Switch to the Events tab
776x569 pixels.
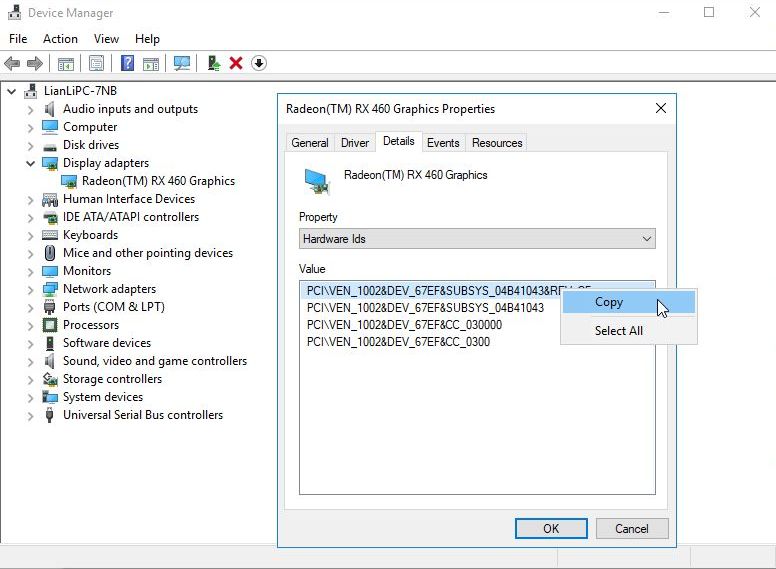pyautogui.click(x=443, y=143)
